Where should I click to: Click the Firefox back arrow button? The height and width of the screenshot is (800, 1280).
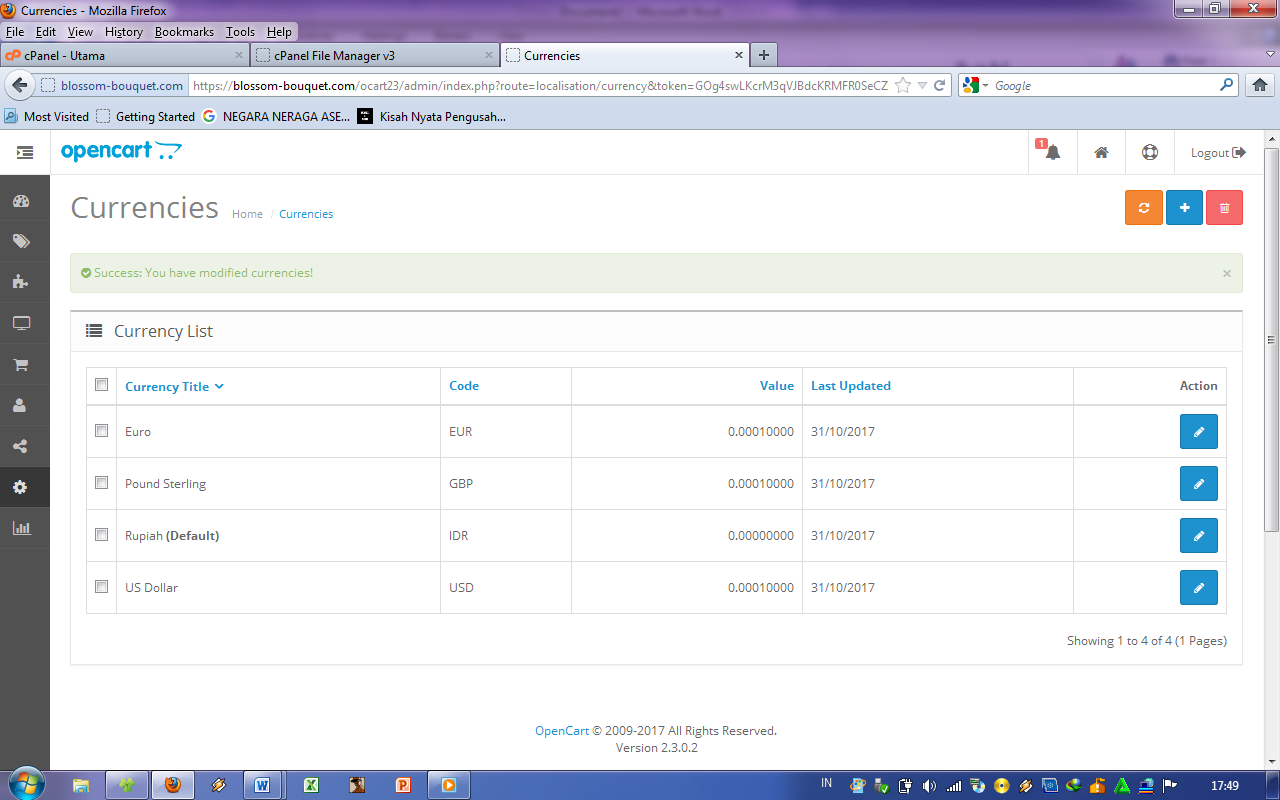coord(18,85)
